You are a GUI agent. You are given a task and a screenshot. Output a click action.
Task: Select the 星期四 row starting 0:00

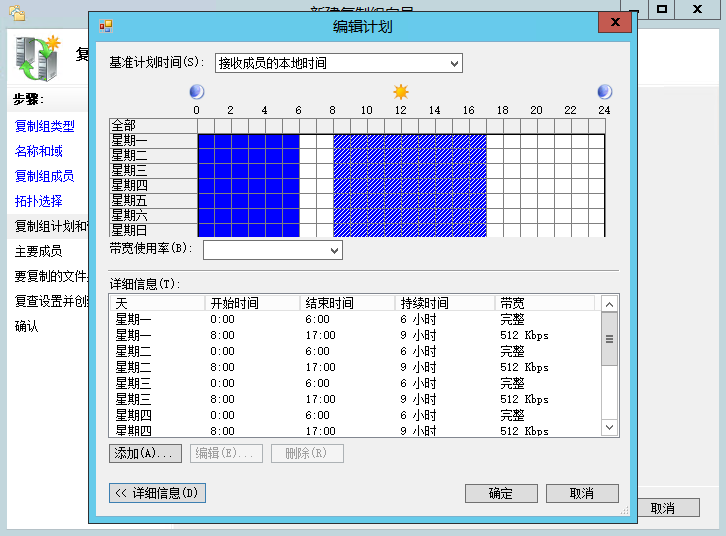pyautogui.click(x=355, y=415)
